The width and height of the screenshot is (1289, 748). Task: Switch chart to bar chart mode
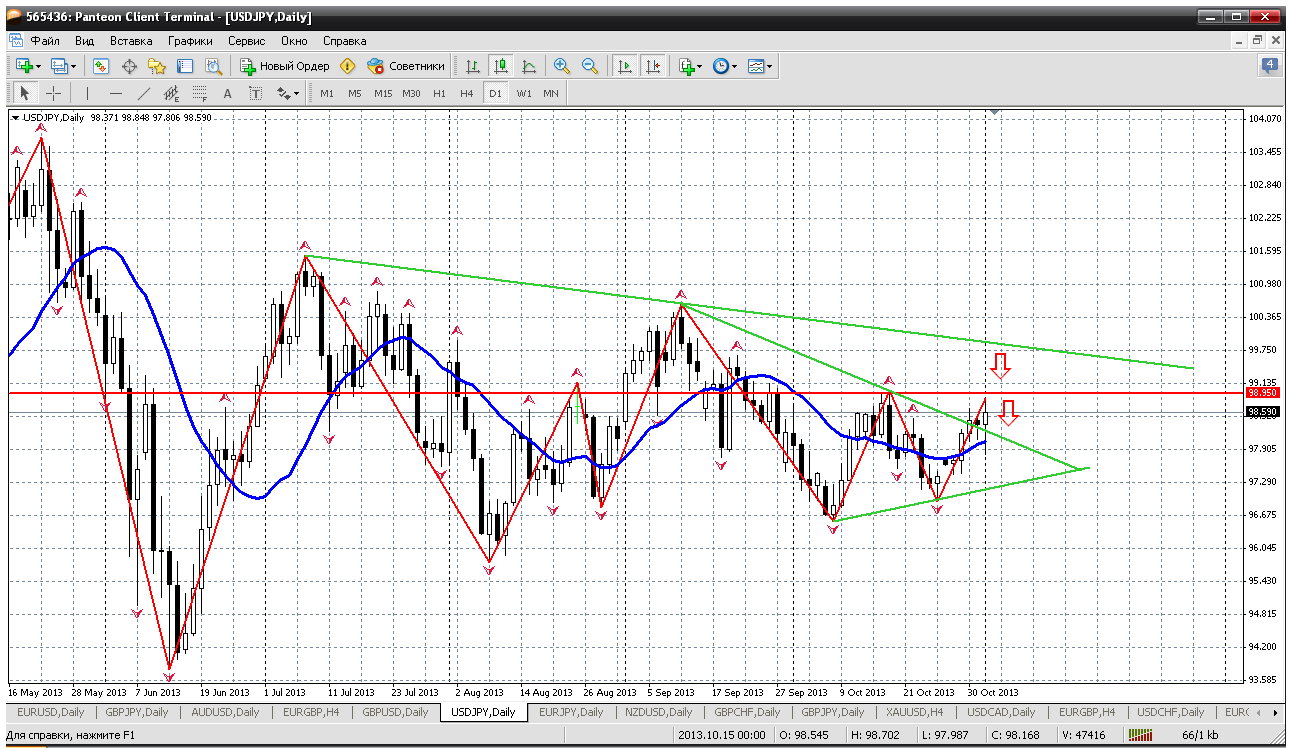[x=473, y=66]
